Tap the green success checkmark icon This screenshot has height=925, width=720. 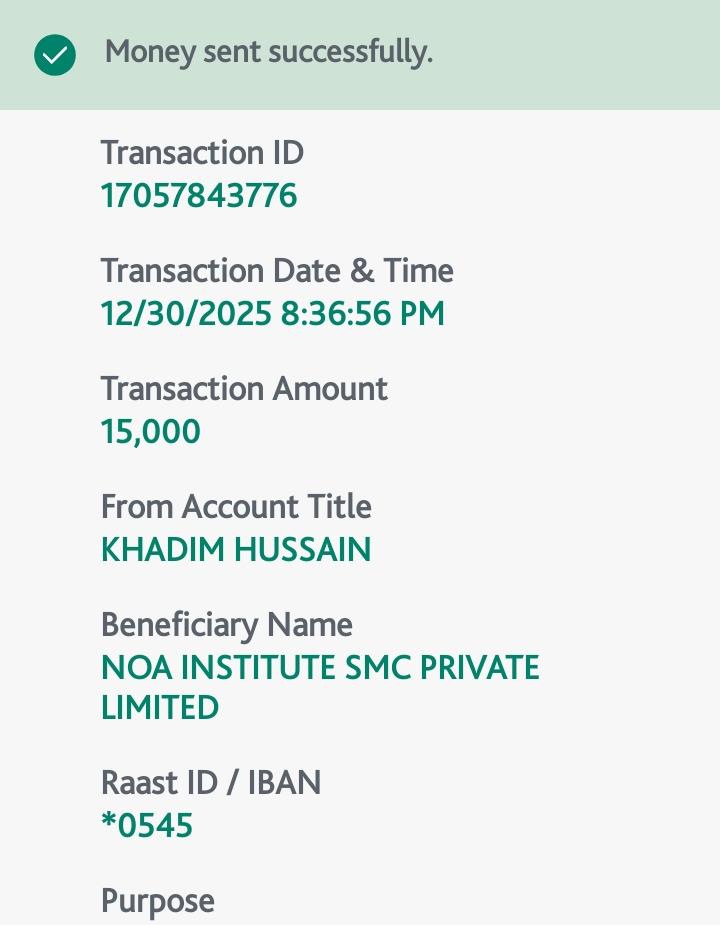tap(55, 55)
